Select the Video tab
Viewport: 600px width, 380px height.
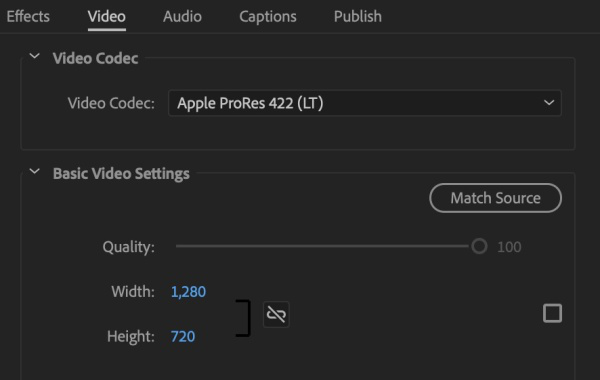[x=106, y=16]
